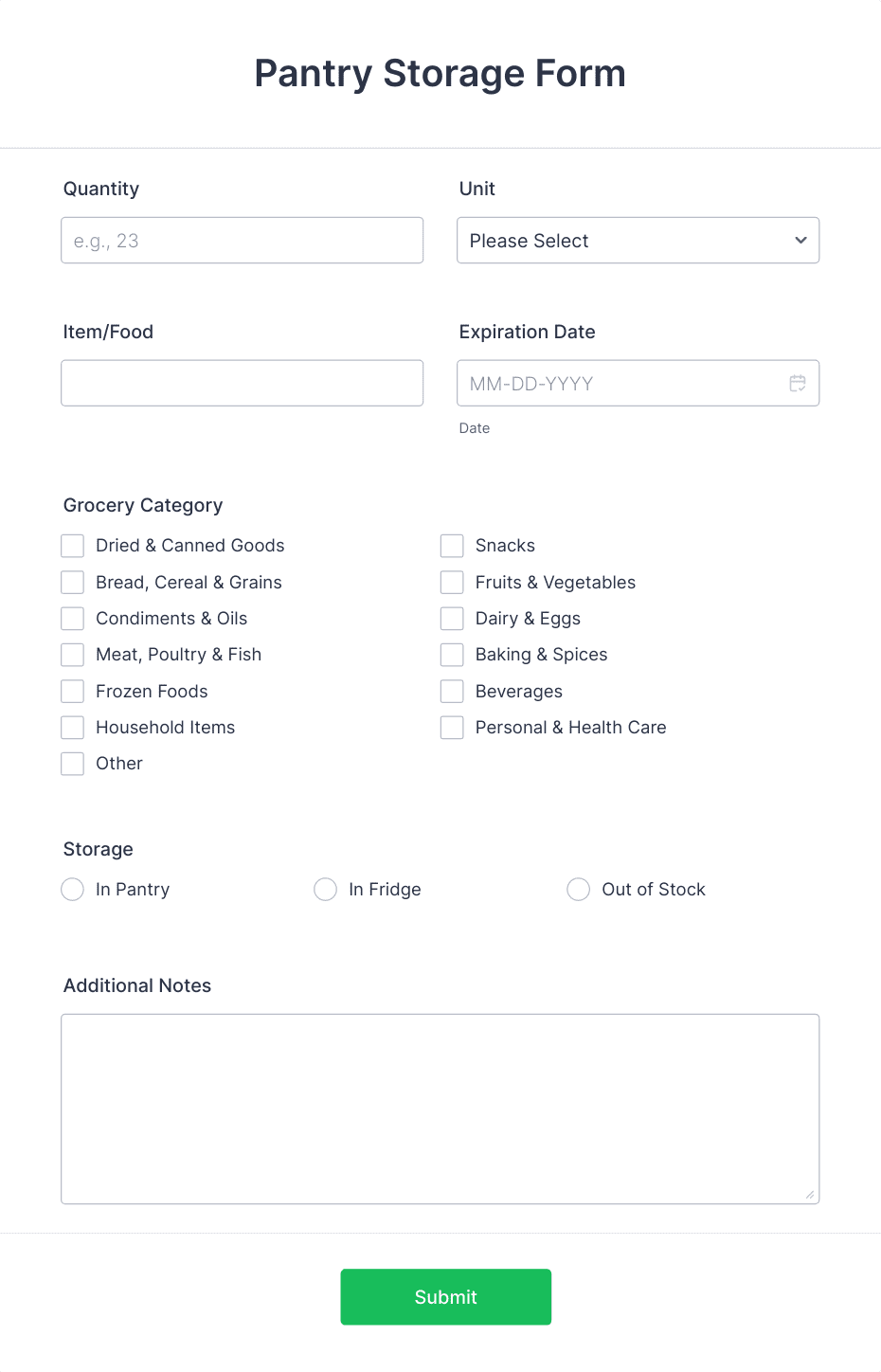The image size is (881, 1372).
Task: Check the Household Items box
Action: tap(72, 727)
